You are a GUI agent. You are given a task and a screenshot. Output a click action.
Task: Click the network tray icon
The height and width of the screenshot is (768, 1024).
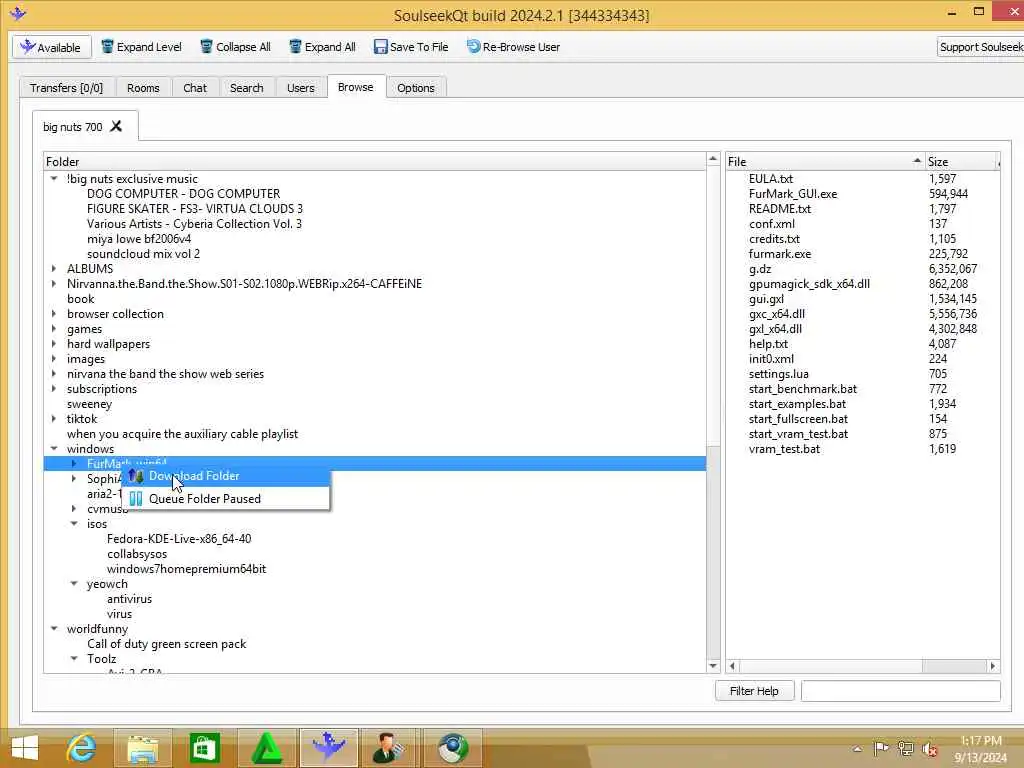pos(905,748)
